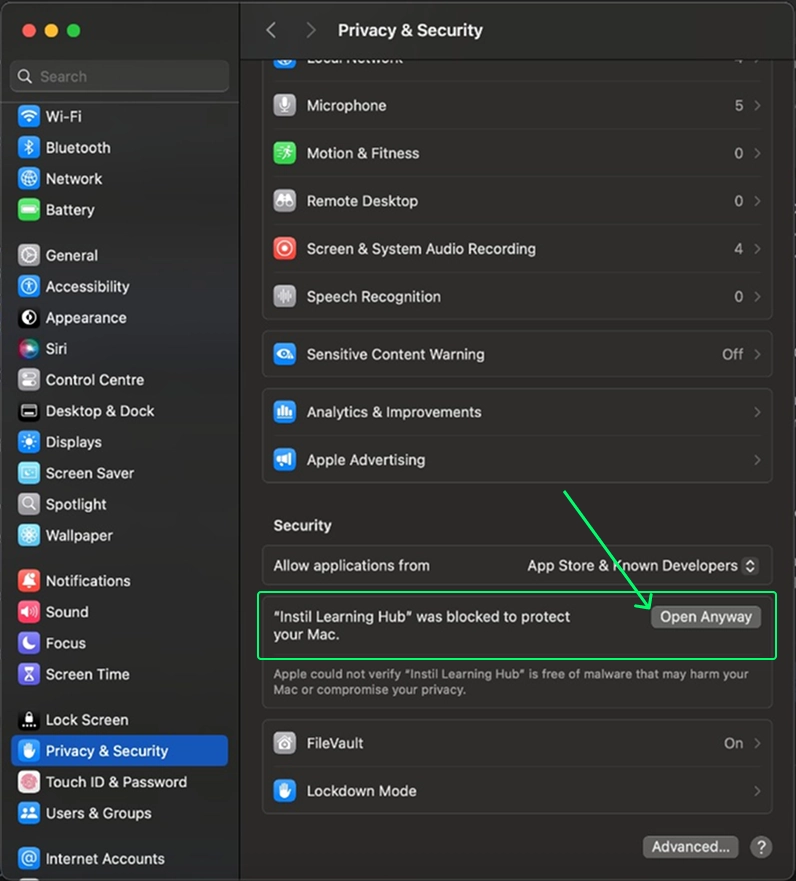Click the General gear icon
Viewport: 796px width, 881px height.
(x=29, y=255)
